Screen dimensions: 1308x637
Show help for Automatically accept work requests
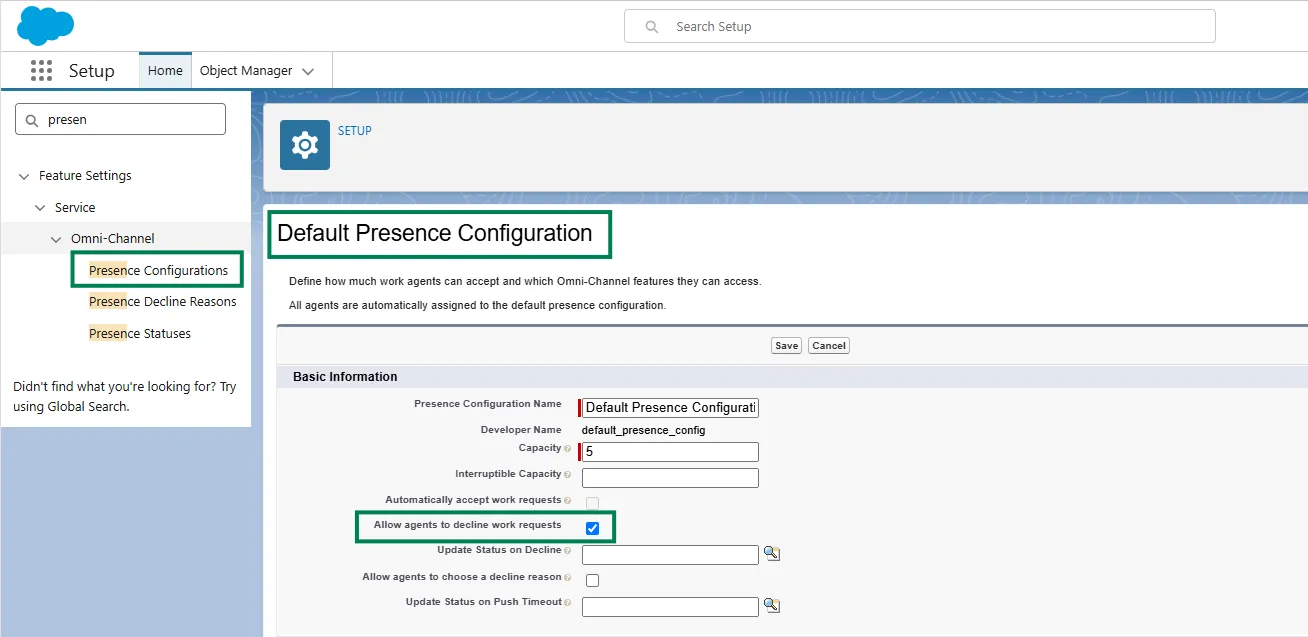pos(568,500)
